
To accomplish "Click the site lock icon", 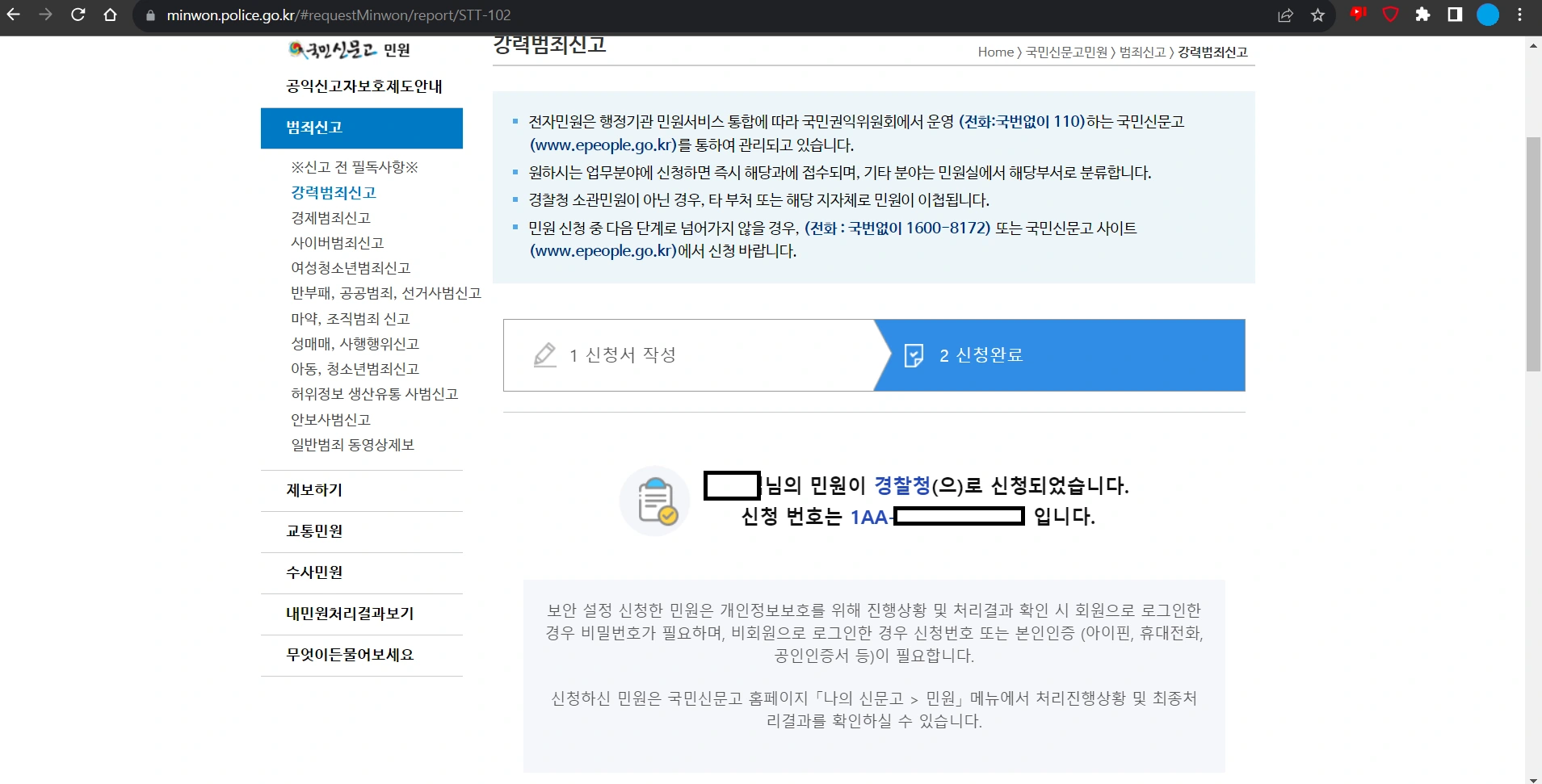I will (150, 15).
